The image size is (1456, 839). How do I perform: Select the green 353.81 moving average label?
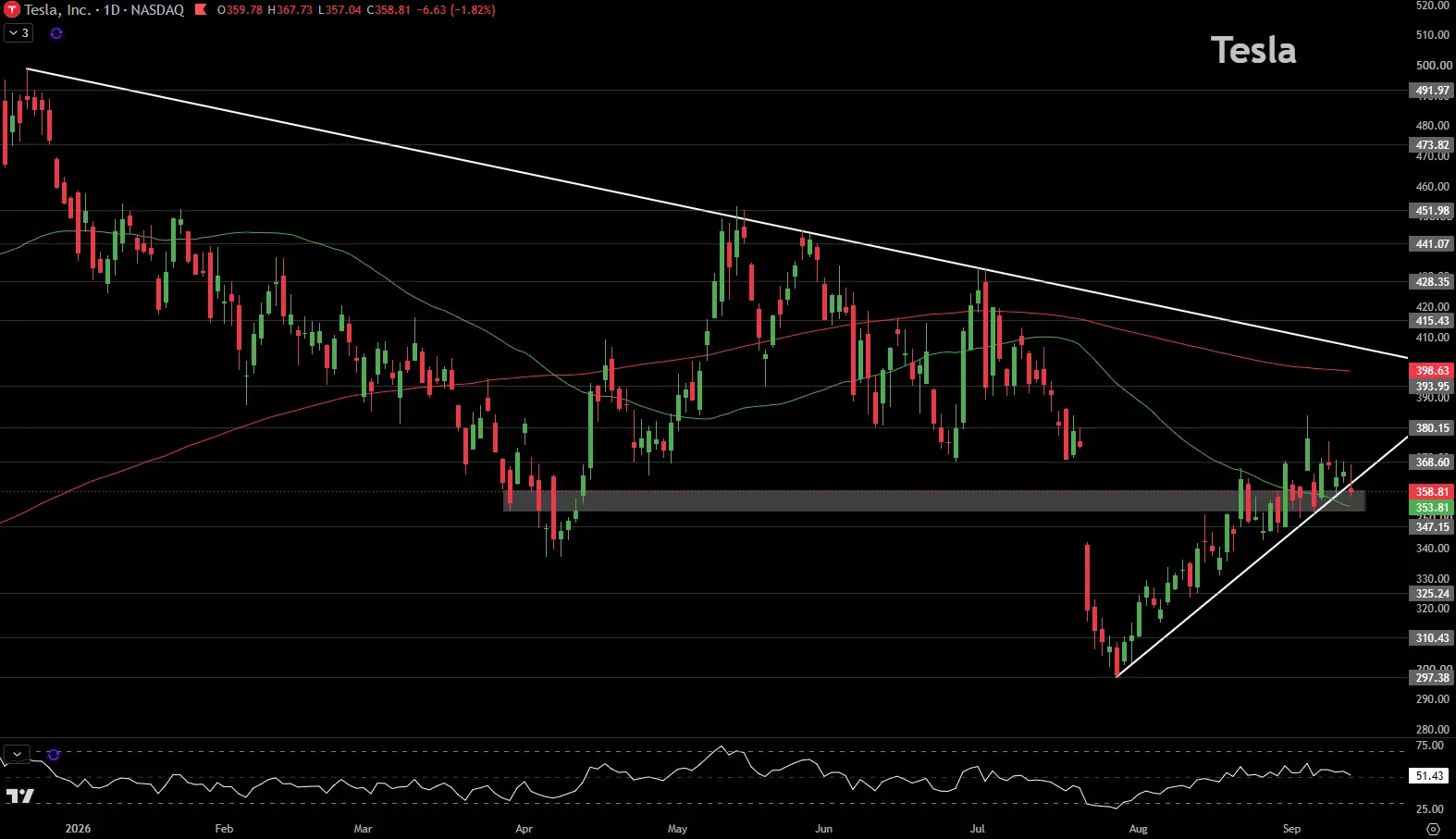[x=1432, y=508]
